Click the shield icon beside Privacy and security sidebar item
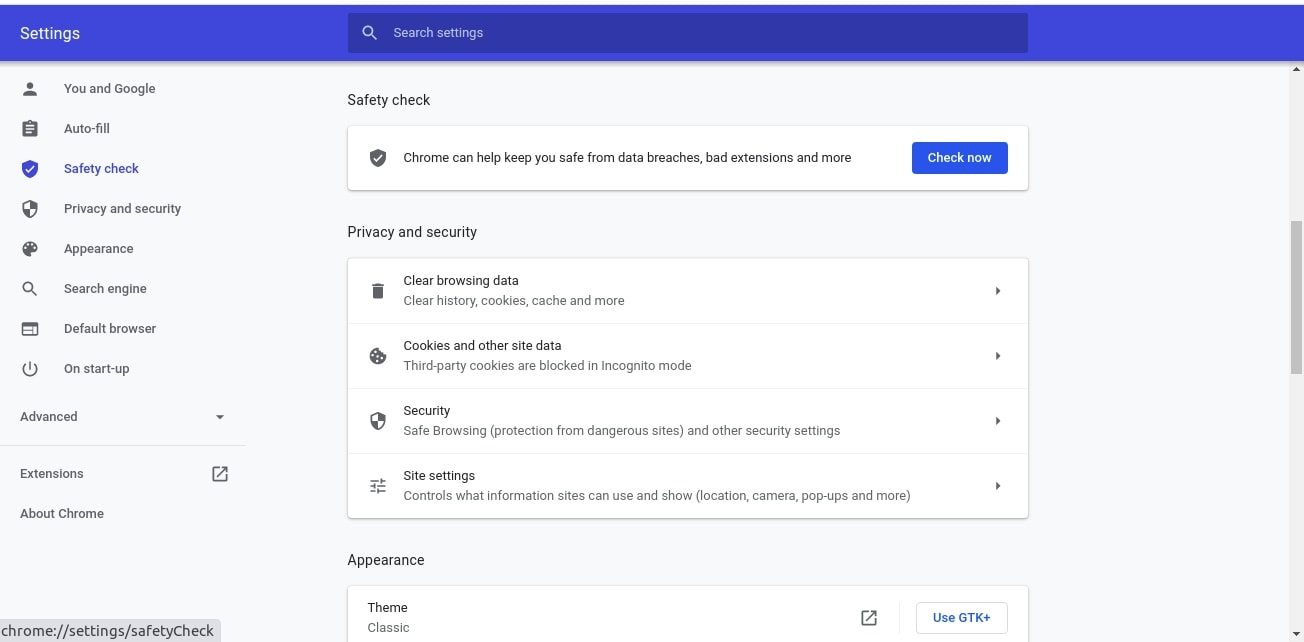 pyautogui.click(x=30, y=209)
